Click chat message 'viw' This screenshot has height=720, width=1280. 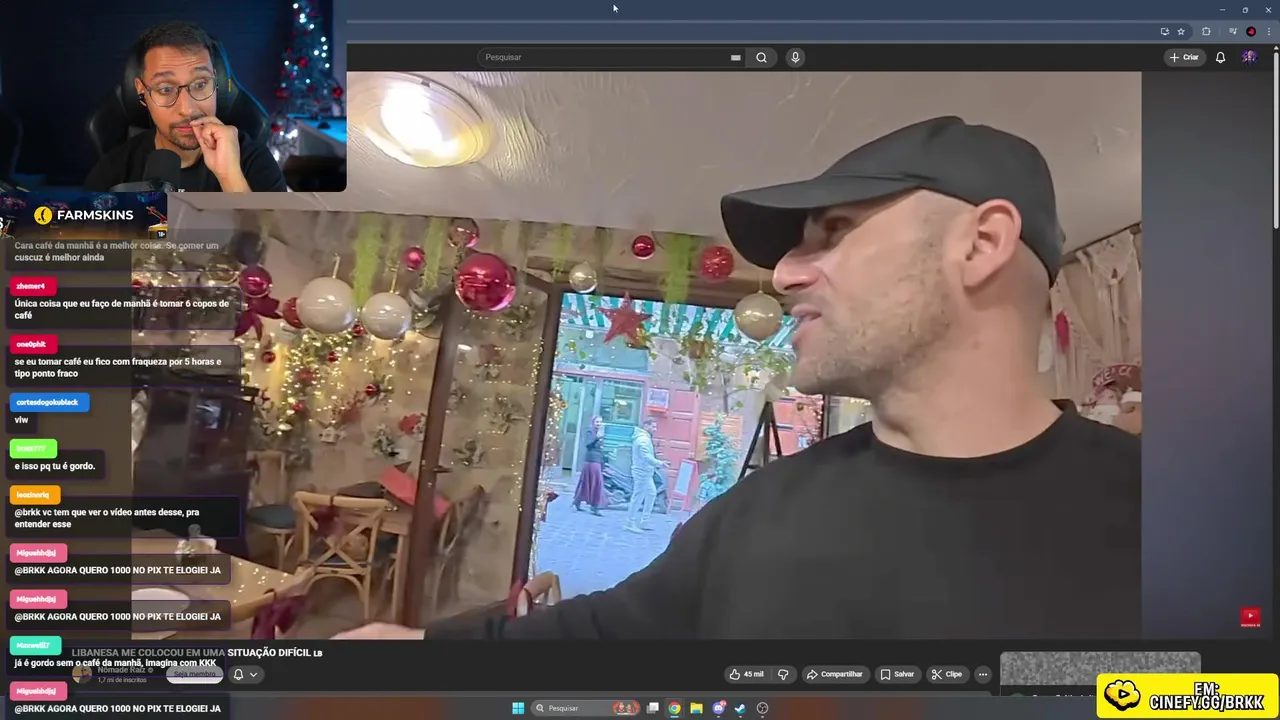(21, 420)
